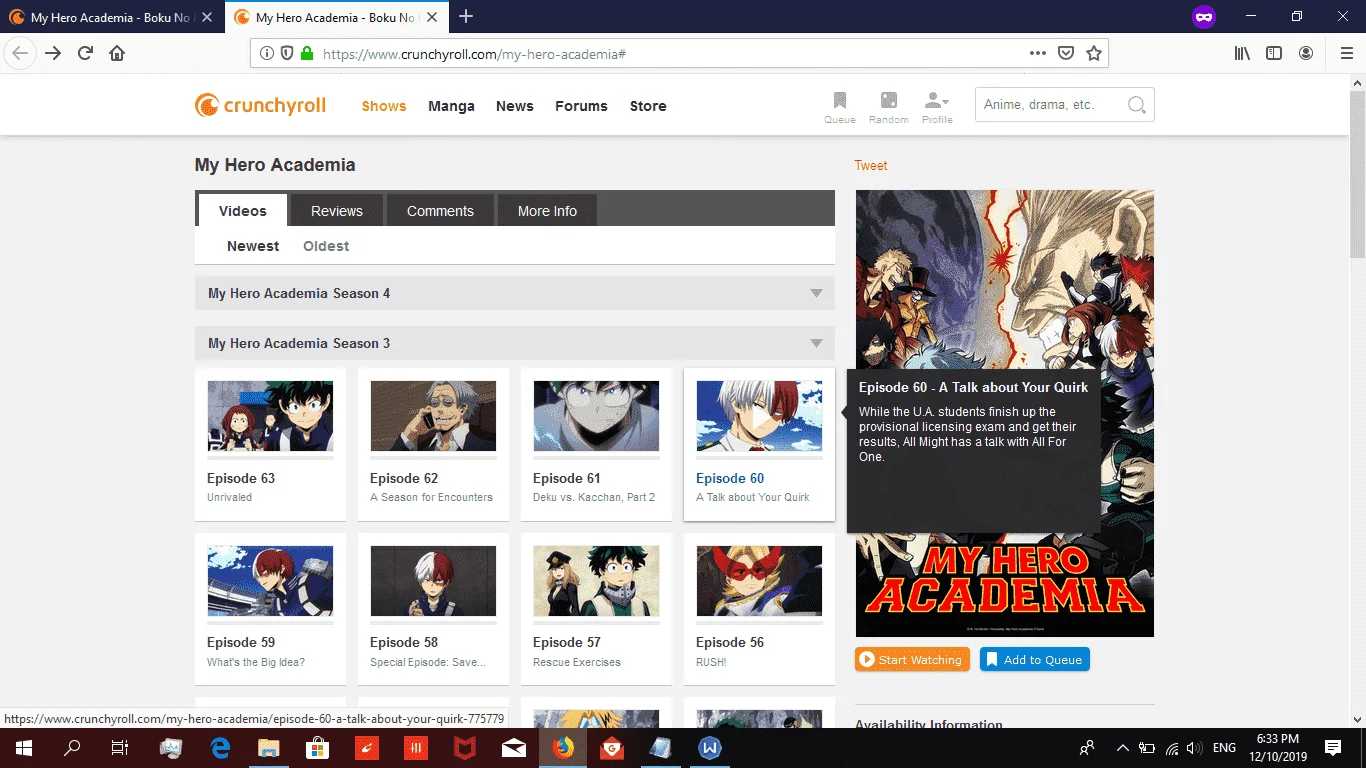Sort episodes by Newest

pyautogui.click(x=253, y=246)
